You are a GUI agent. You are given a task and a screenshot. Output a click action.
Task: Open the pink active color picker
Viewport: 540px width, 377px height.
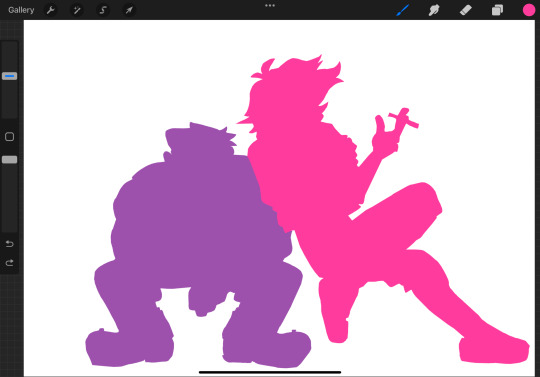pos(529,10)
